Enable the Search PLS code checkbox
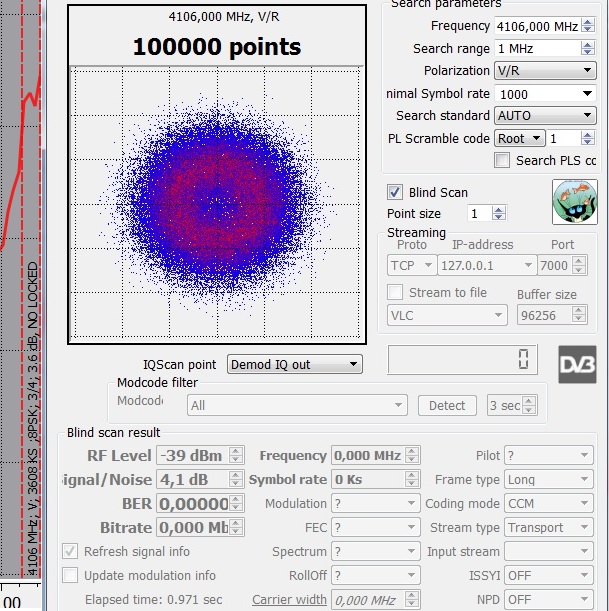Viewport: 609px width, 611px height. (502, 160)
